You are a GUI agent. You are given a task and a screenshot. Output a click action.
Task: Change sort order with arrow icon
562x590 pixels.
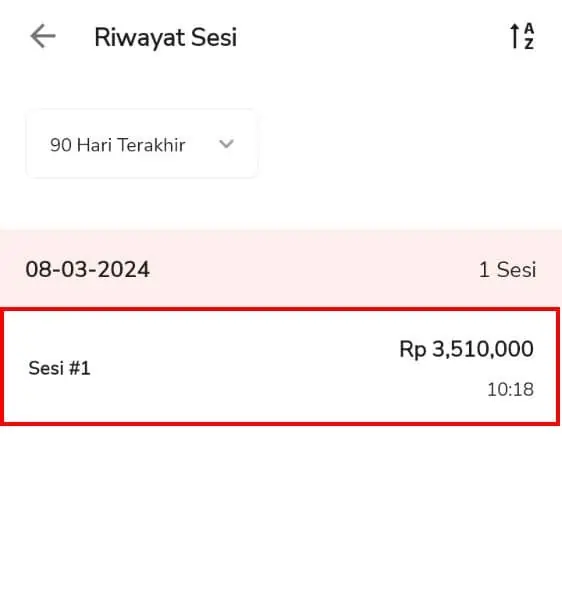coord(522,36)
